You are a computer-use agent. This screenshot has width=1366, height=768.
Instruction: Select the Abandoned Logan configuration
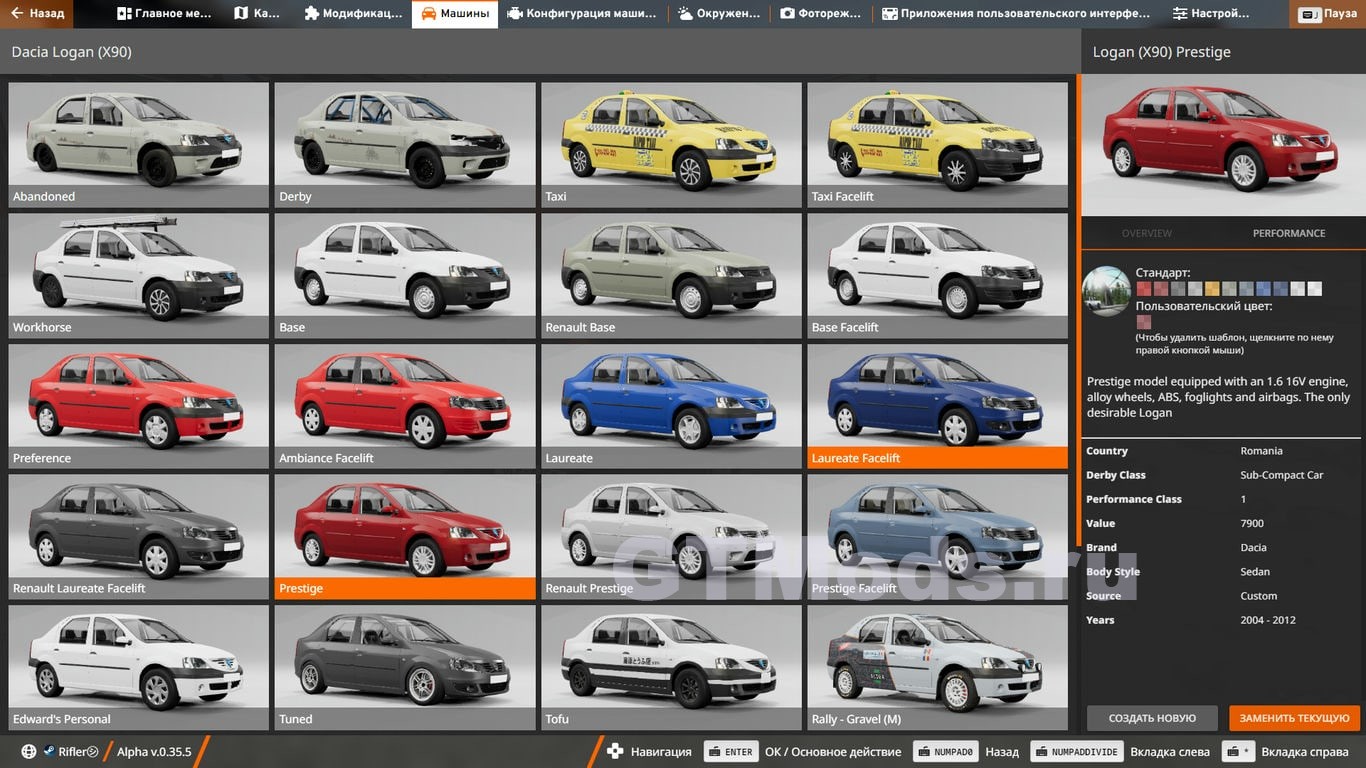tap(139, 144)
